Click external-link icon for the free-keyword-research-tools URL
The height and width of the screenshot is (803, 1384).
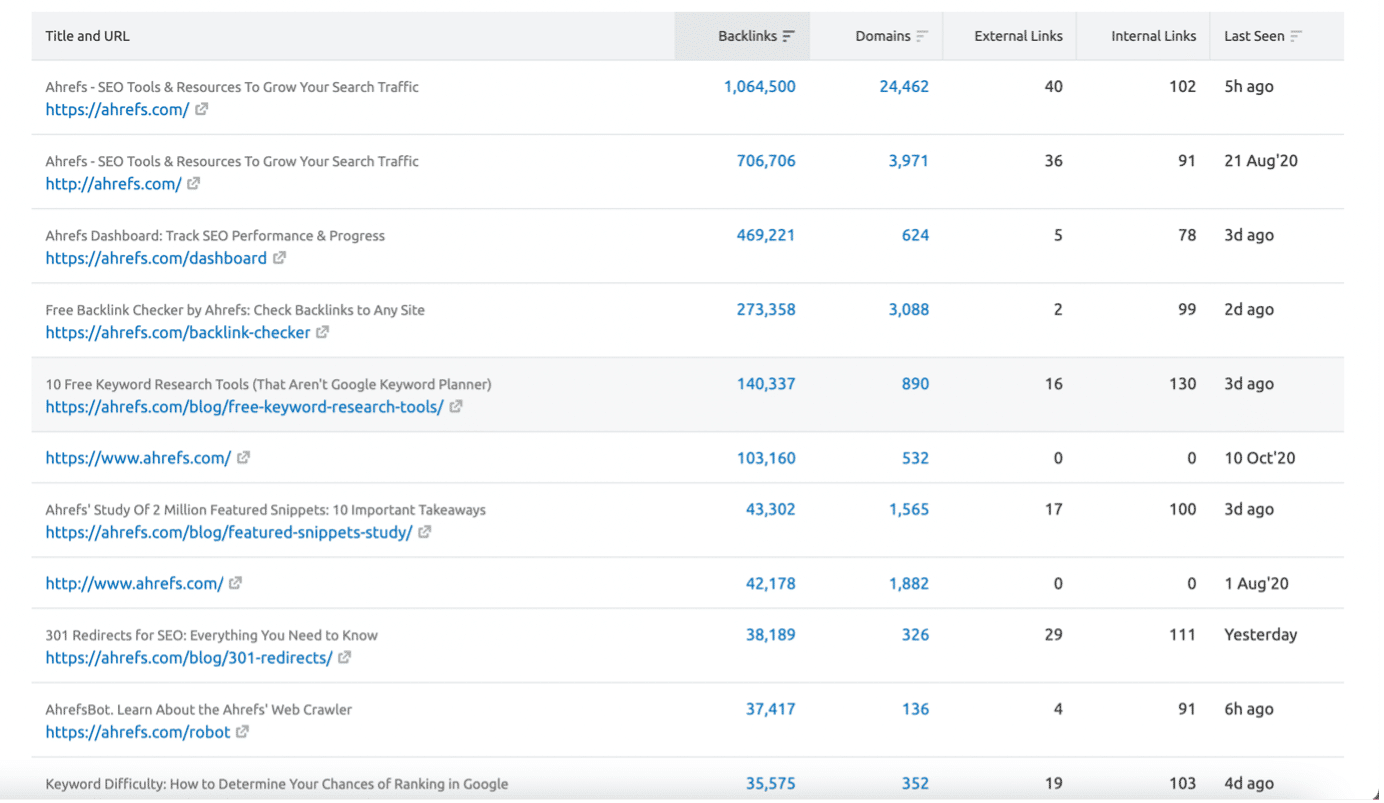(456, 407)
